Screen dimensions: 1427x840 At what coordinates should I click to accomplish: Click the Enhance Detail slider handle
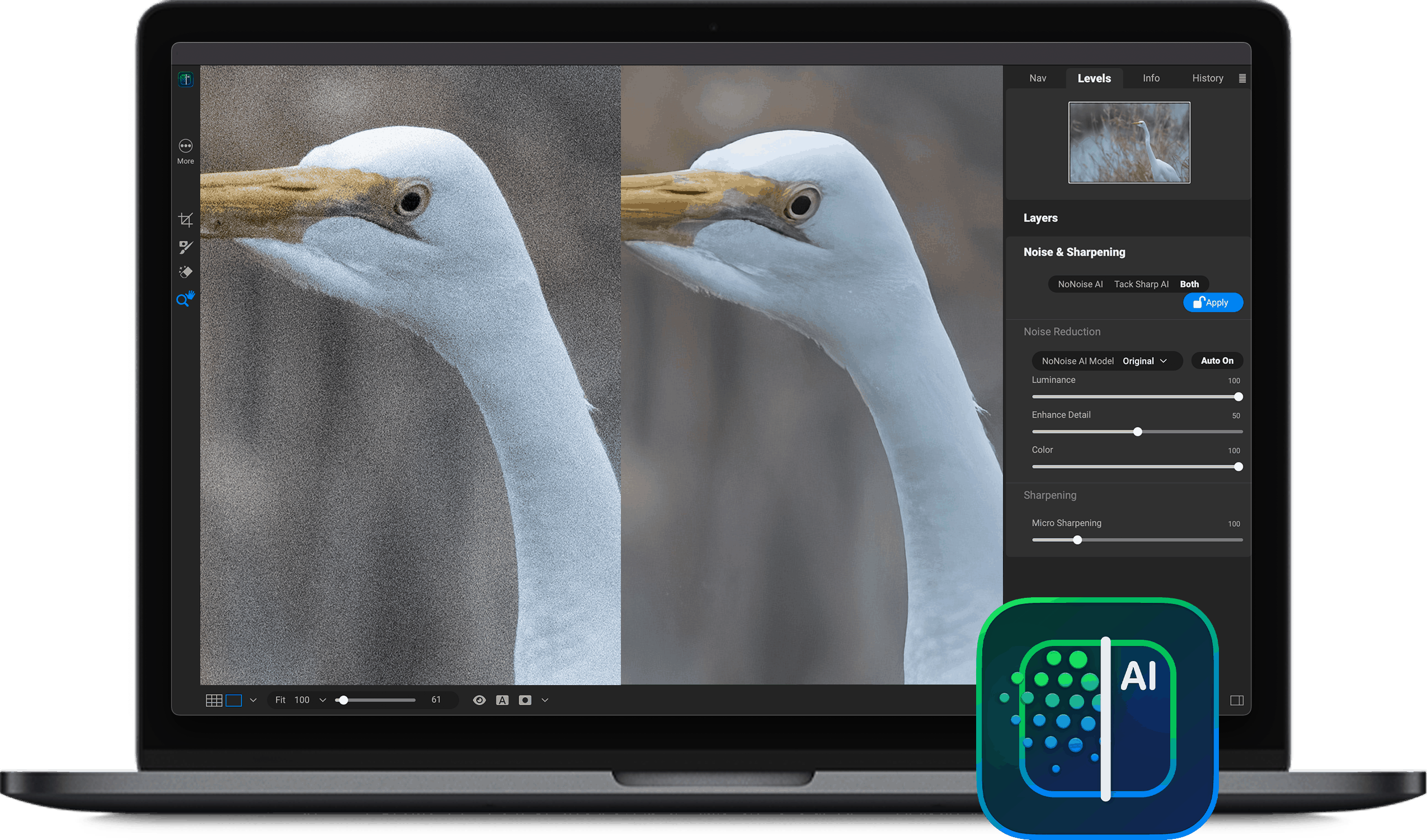1138,432
